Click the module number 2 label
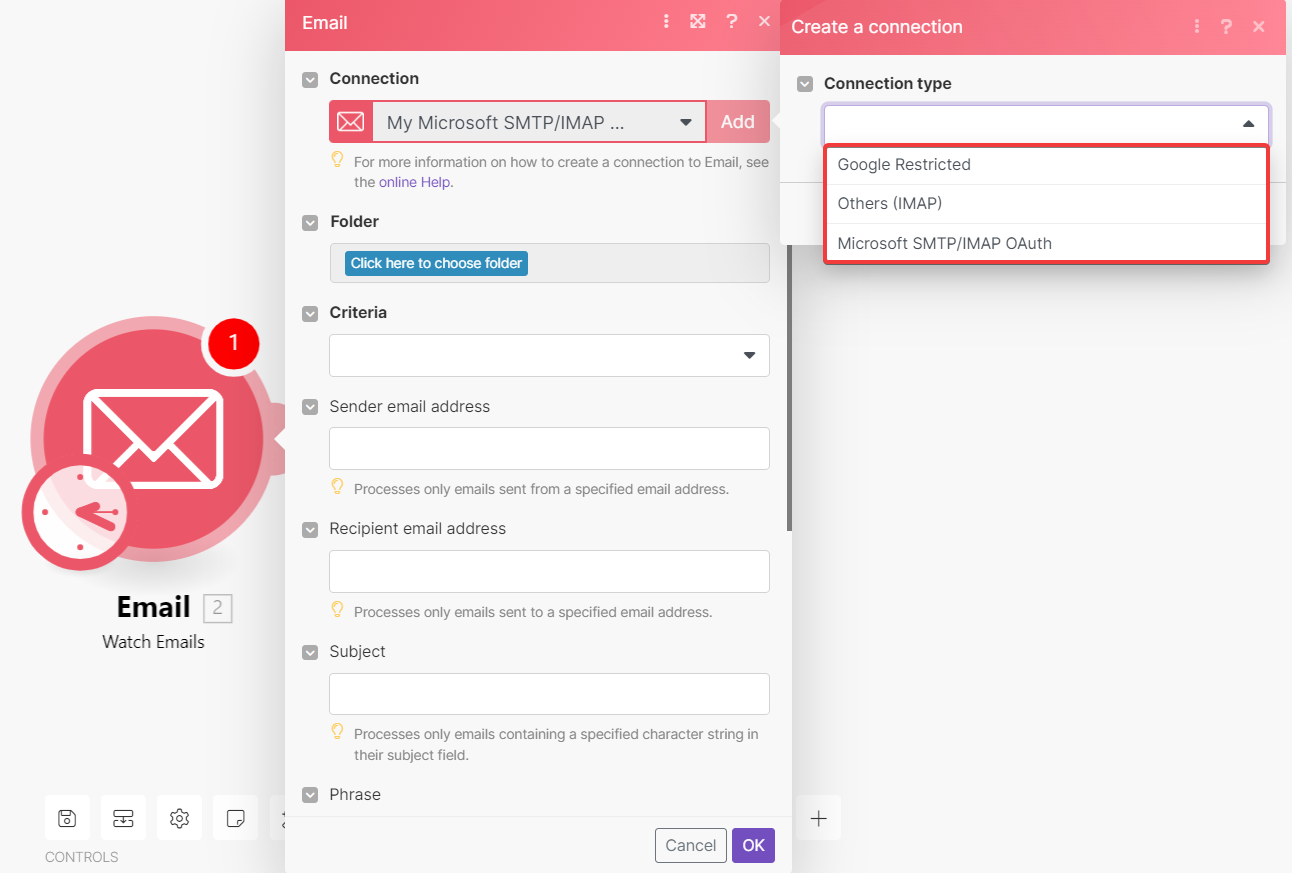The height and width of the screenshot is (873, 1292). (218, 608)
